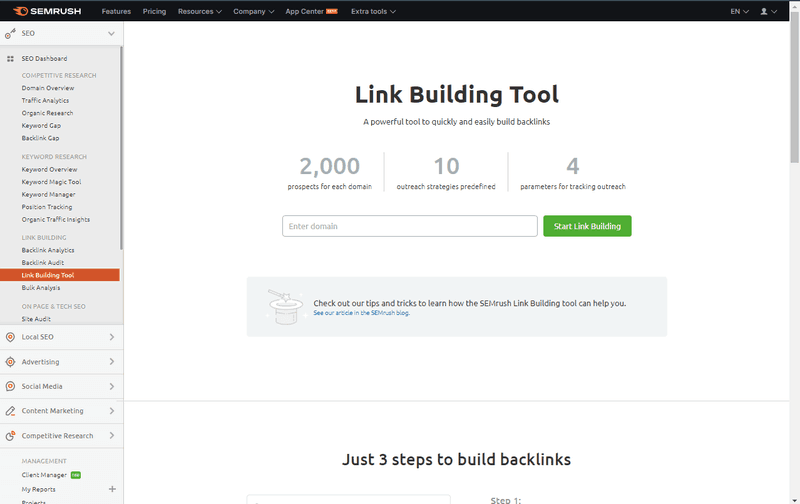Image resolution: width=800 pixels, height=504 pixels.
Task: Open Site Audit in sidebar
Action: tap(36, 319)
